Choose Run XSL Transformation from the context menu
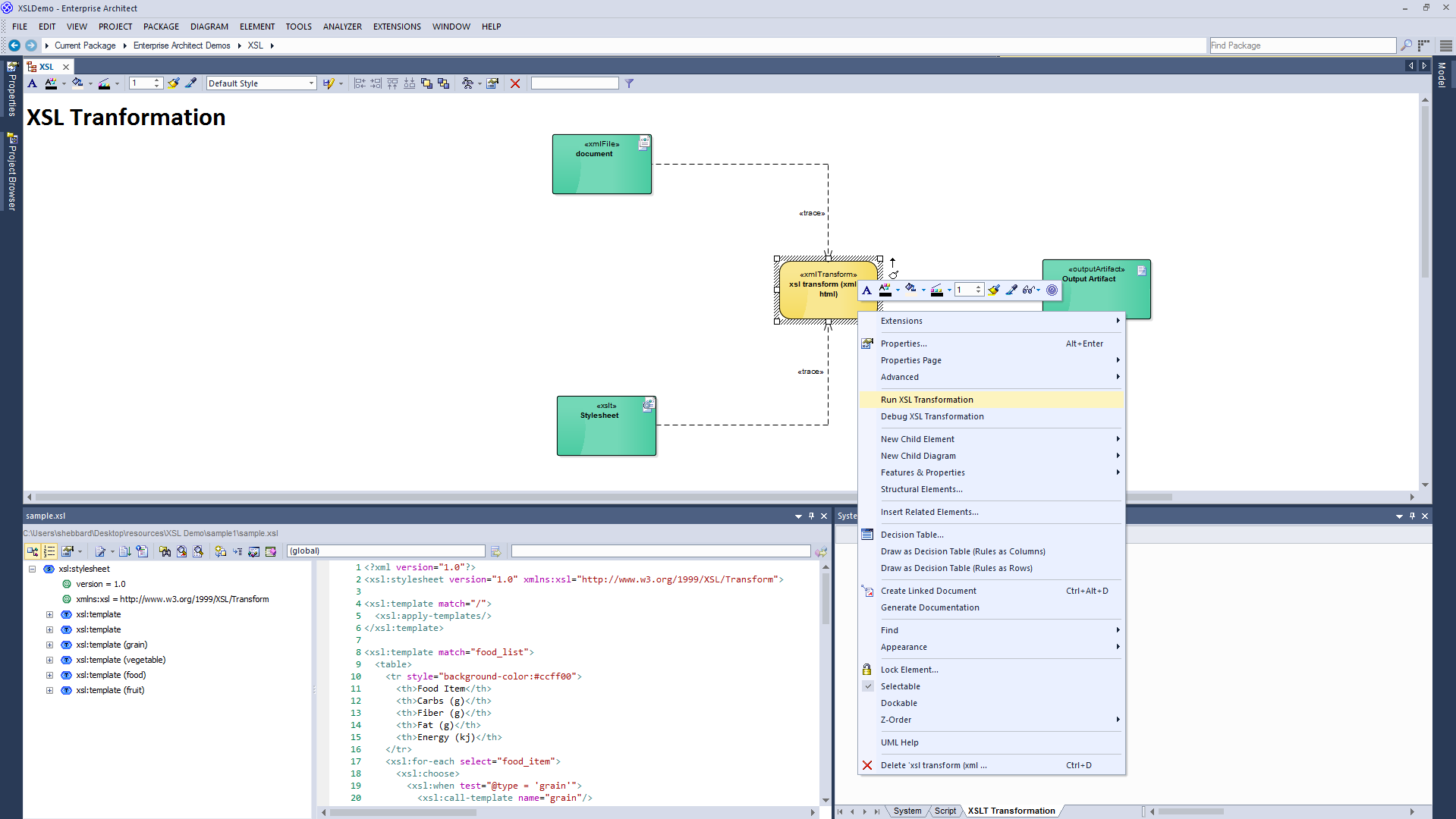1456x819 pixels. click(x=991, y=400)
